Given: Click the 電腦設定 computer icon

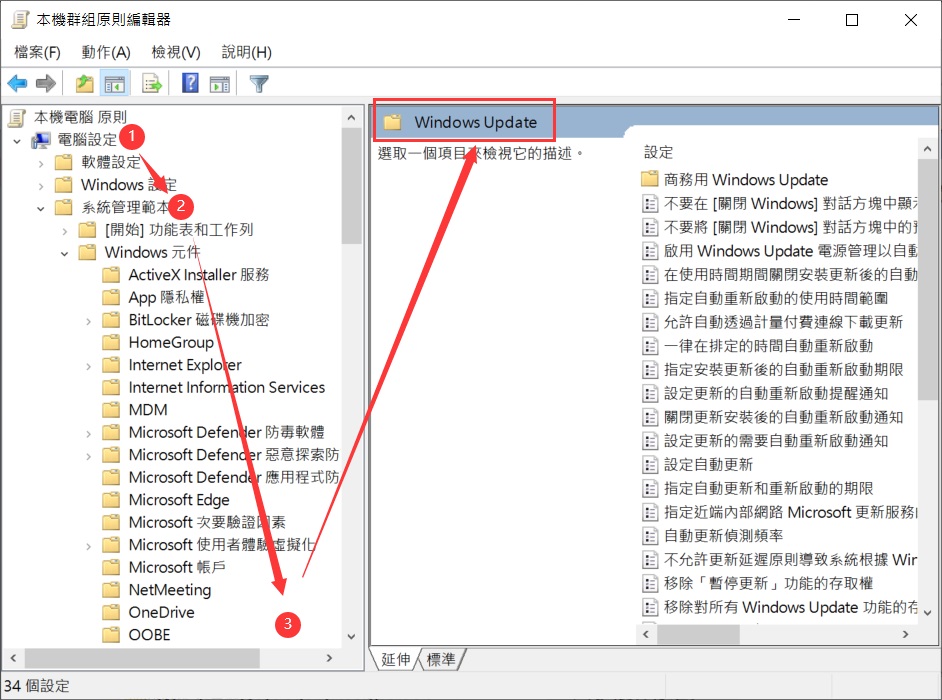Looking at the screenshot, I should click(41, 140).
